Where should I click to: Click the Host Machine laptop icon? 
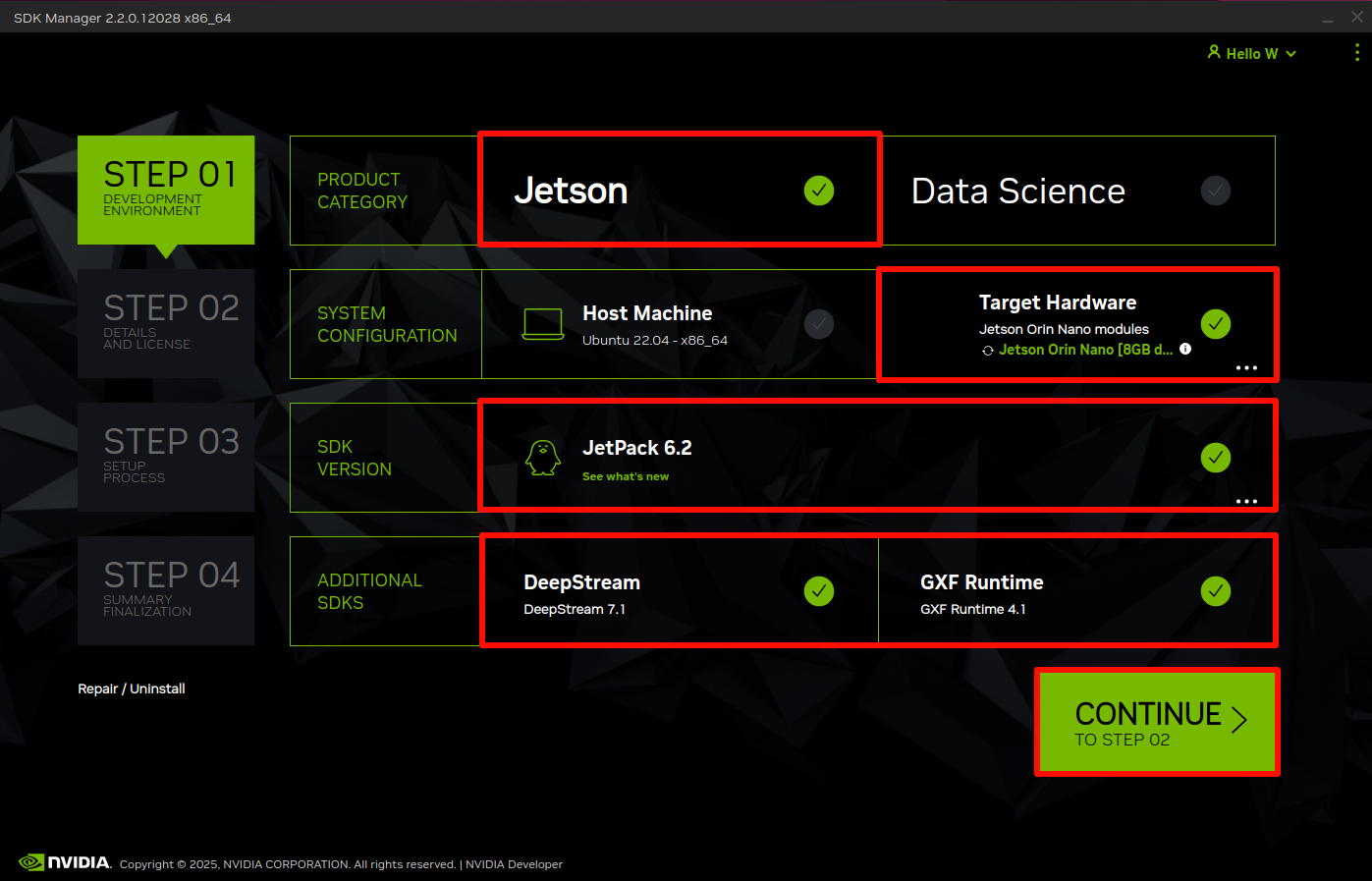click(x=543, y=324)
